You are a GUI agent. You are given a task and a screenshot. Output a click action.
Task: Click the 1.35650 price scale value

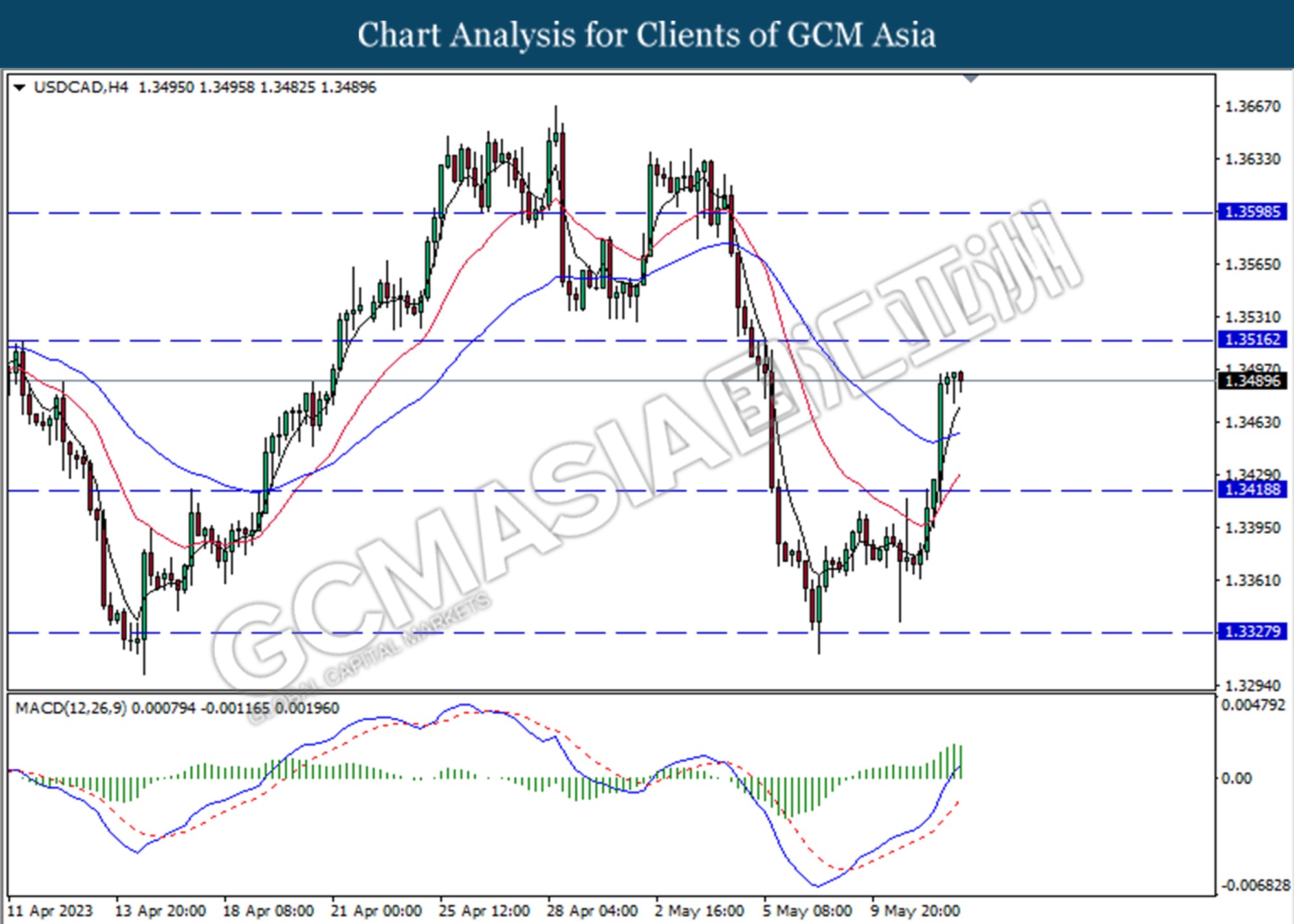[x=1253, y=265]
